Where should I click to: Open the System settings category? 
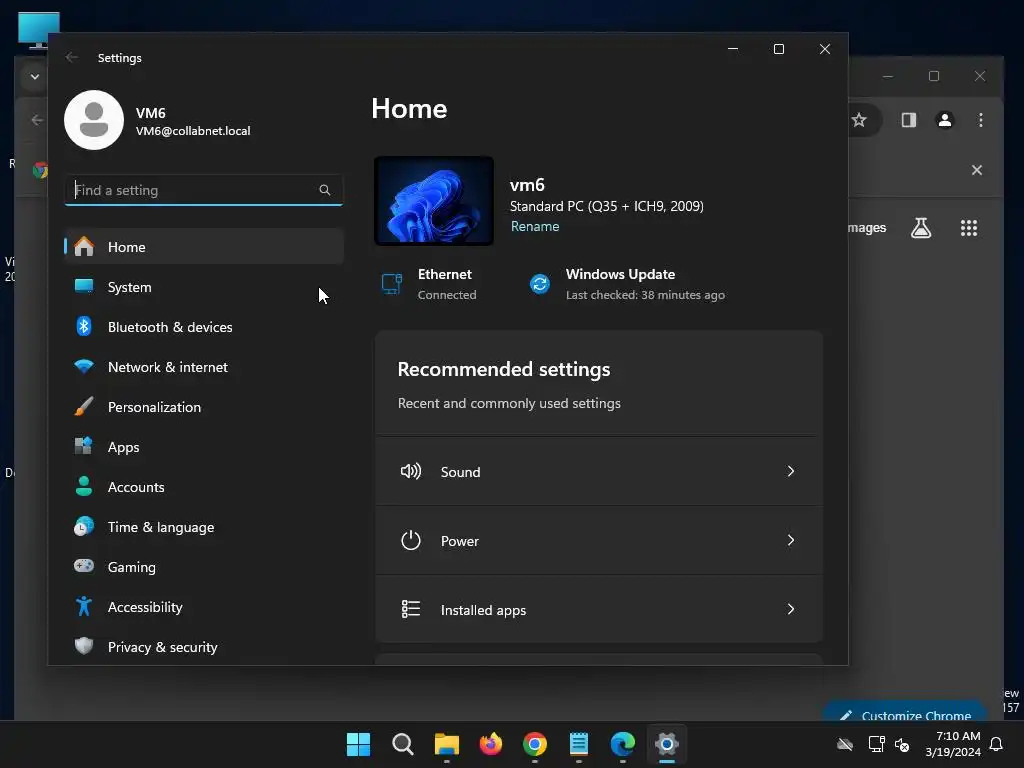(204, 287)
